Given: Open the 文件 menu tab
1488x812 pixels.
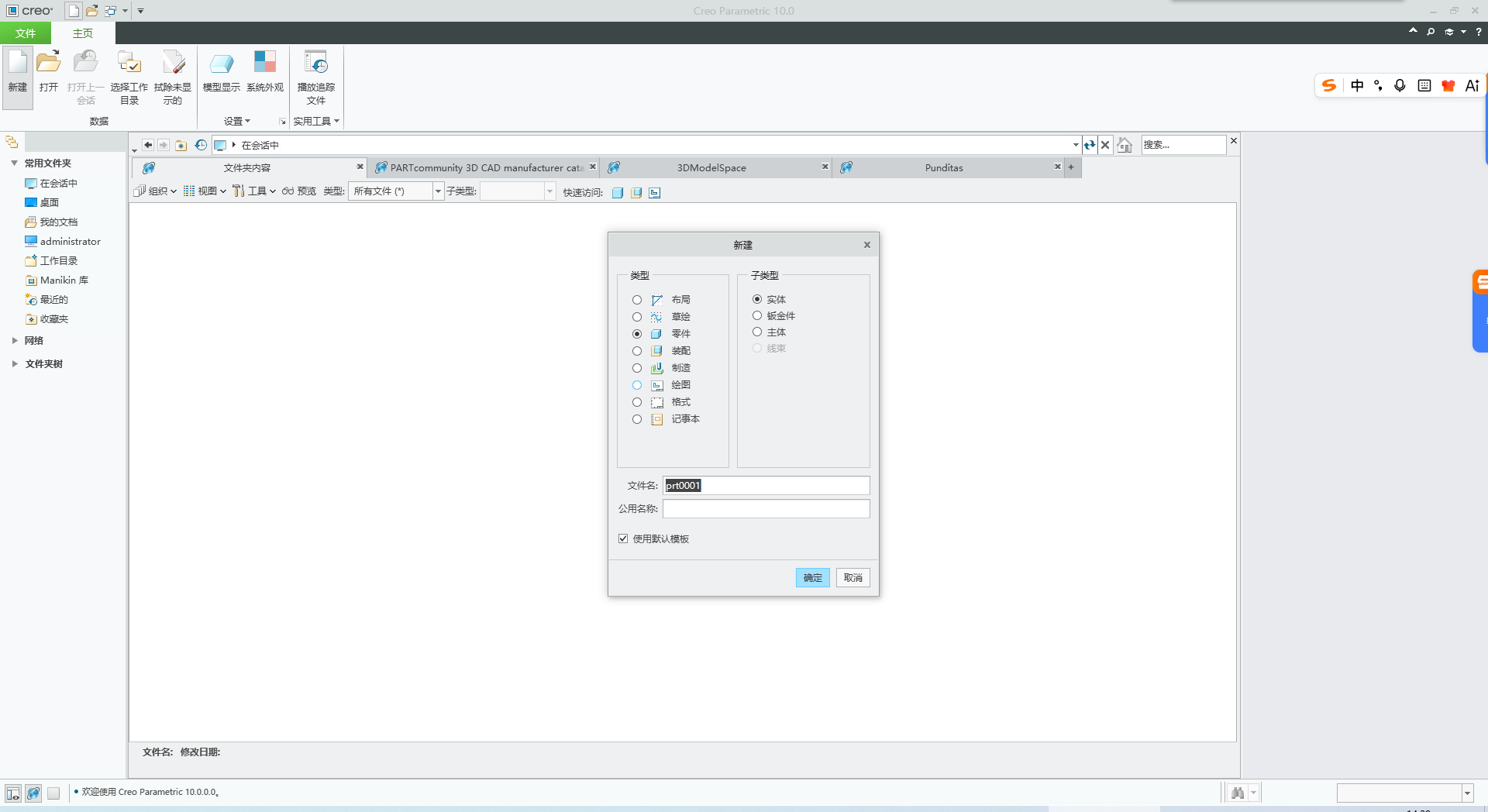Looking at the screenshot, I should click(26, 33).
